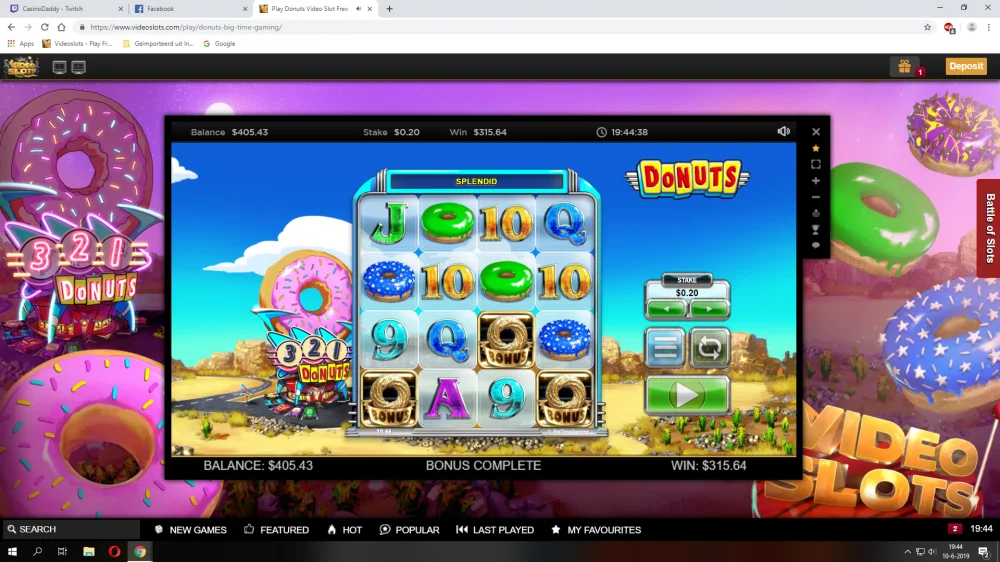Open Task View on the taskbar

click(x=62, y=552)
